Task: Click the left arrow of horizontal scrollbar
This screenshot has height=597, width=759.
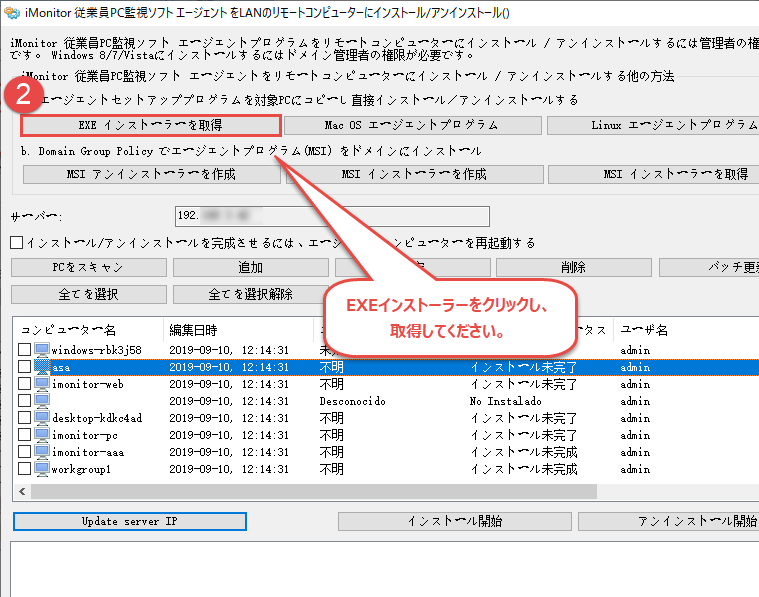Action: (x=22, y=491)
